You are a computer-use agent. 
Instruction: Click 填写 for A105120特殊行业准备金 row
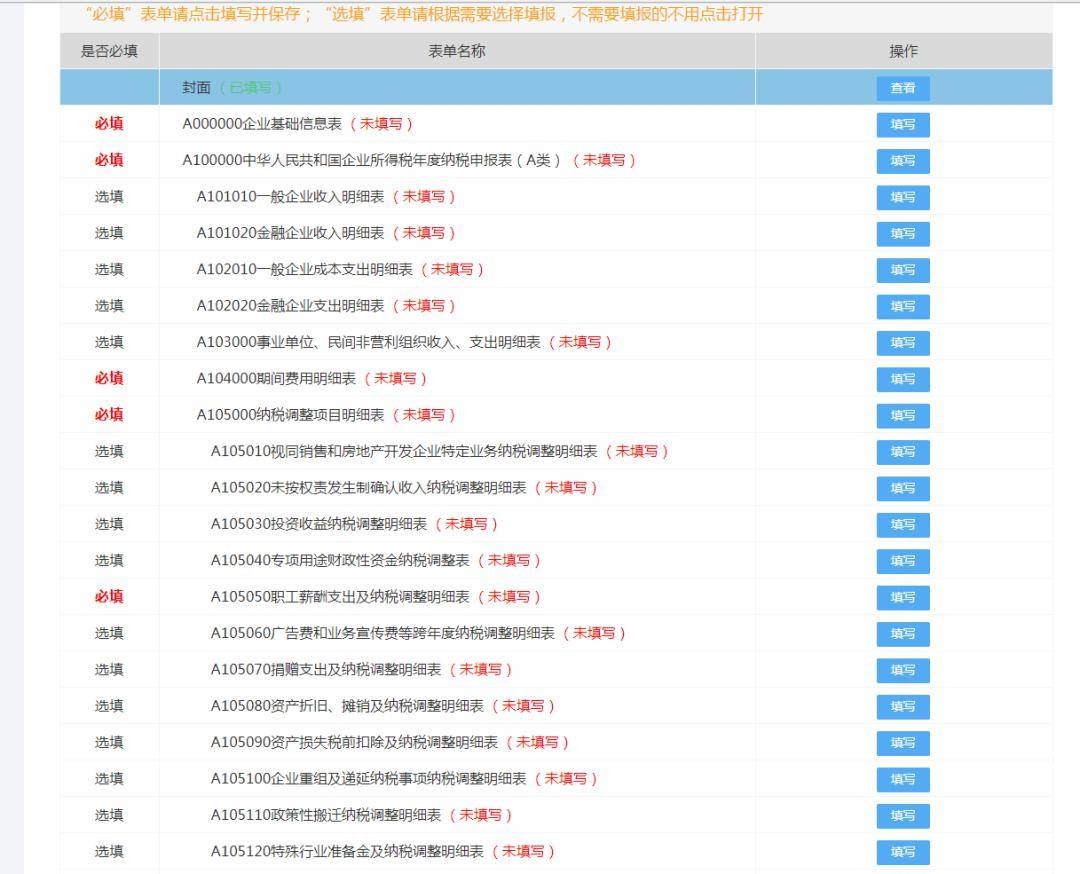point(903,852)
